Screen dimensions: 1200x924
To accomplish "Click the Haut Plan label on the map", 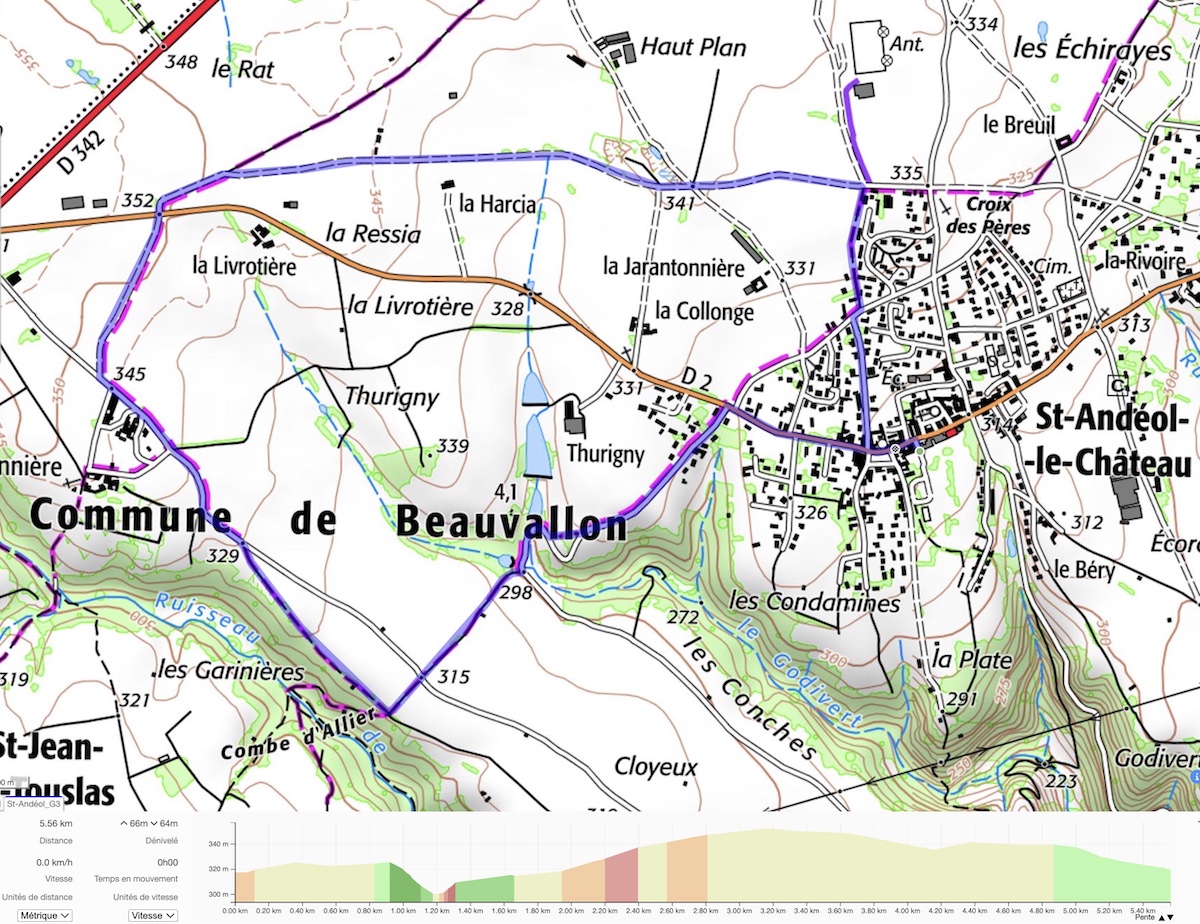I will pos(693,47).
